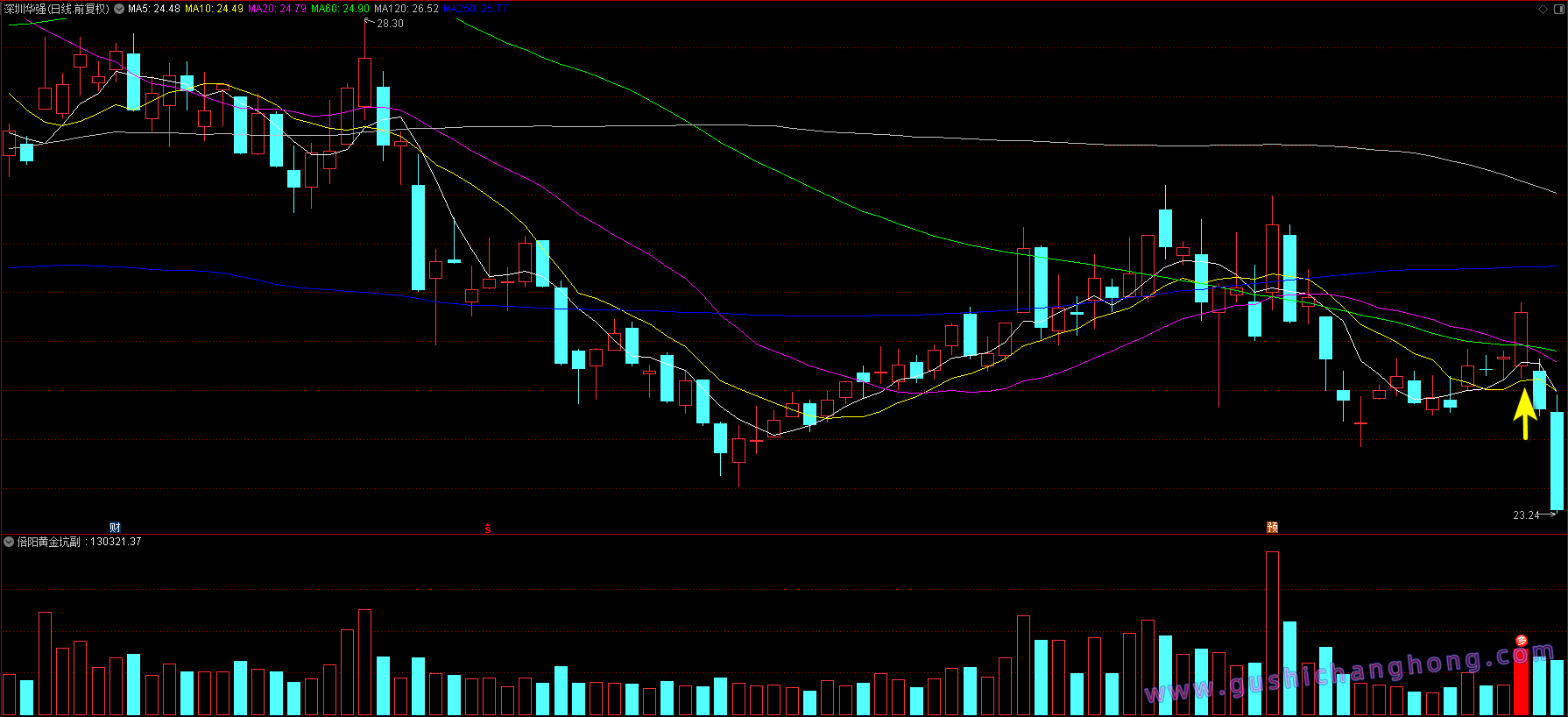The height and width of the screenshot is (717, 1568).
Task: Open dropdown next to 深圳华强 chart title
Action: pyautogui.click(x=119, y=9)
